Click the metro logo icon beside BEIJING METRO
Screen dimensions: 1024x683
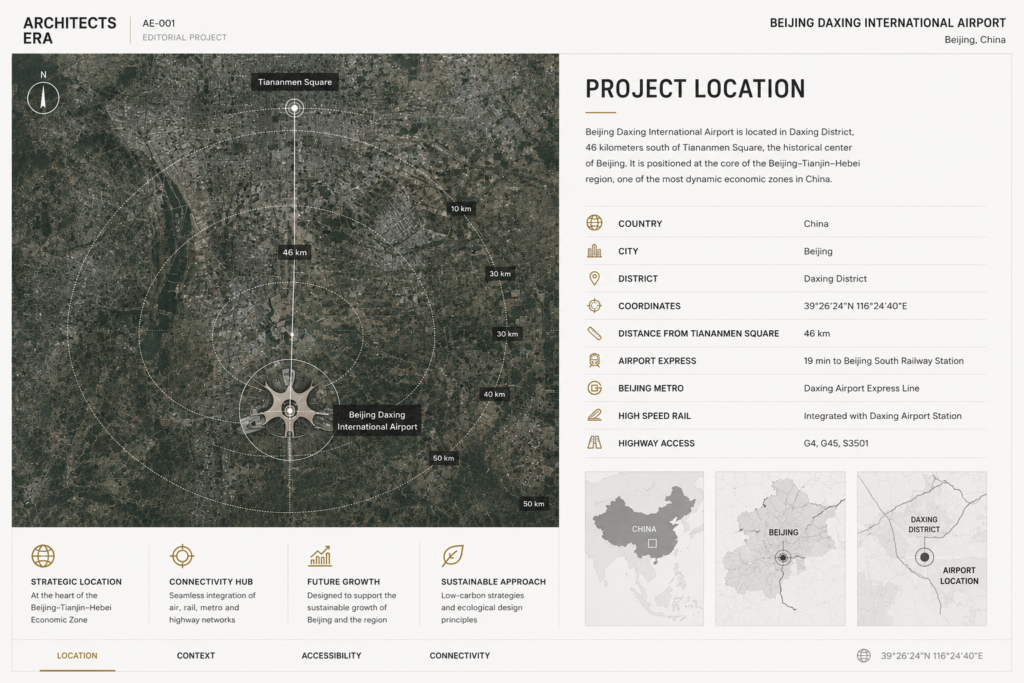594,388
